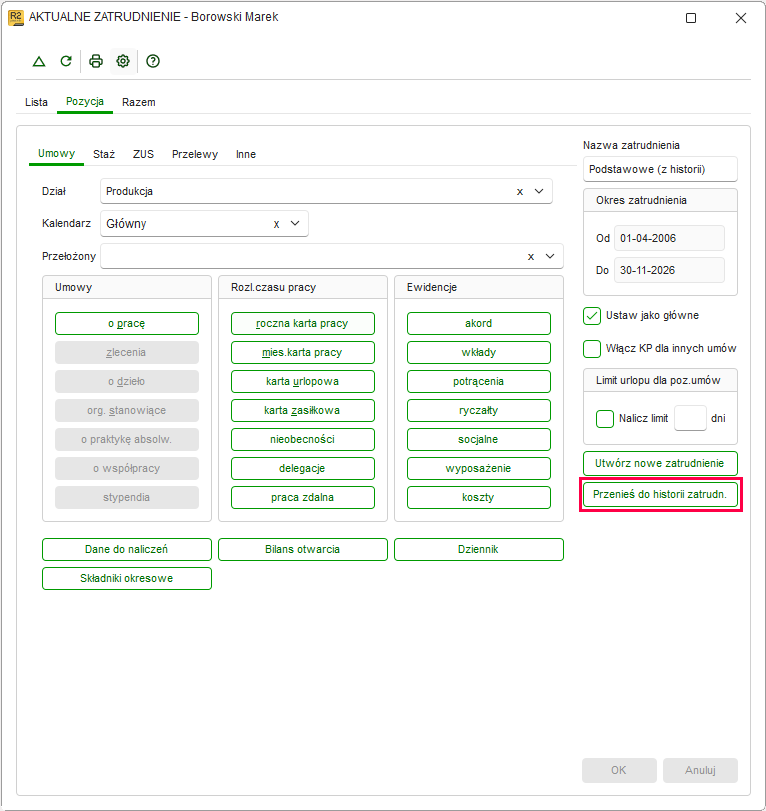
Task: Switch to the ZUS sub-tab
Action: pyautogui.click(x=143, y=154)
